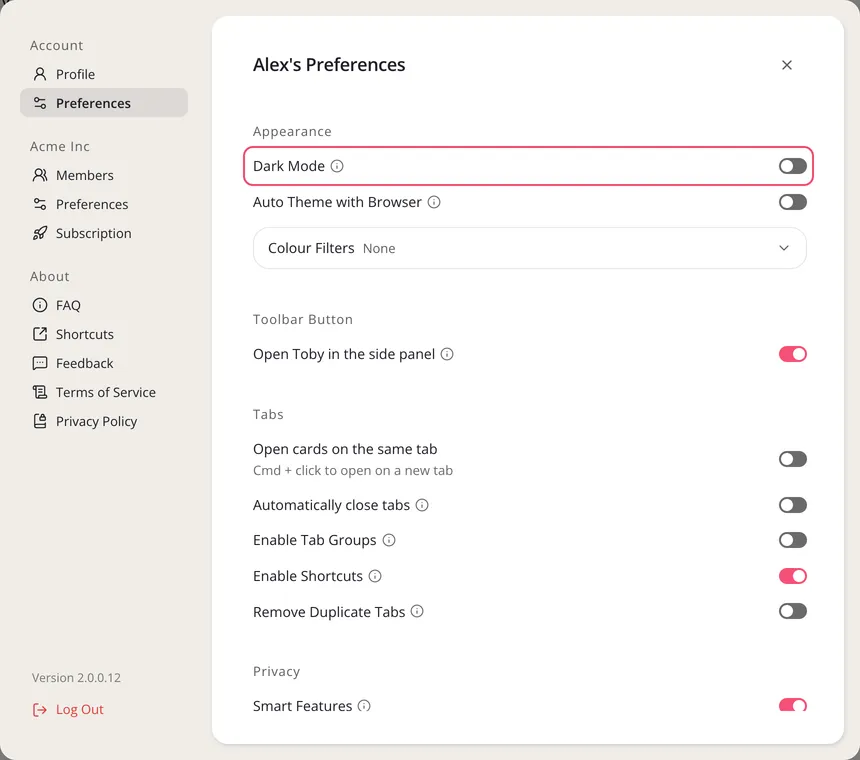Click the sliders icon beside Account Preferences
The height and width of the screenshot is (760, 860).
tap(39, 103)
